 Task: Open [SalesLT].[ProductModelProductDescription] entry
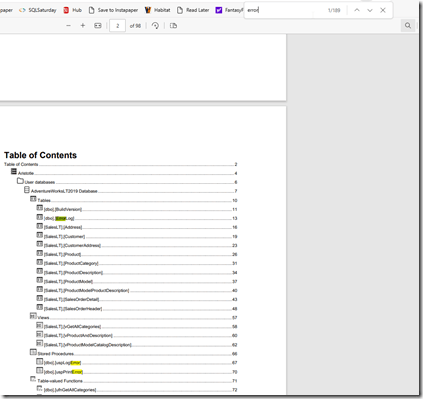point(86,291)
